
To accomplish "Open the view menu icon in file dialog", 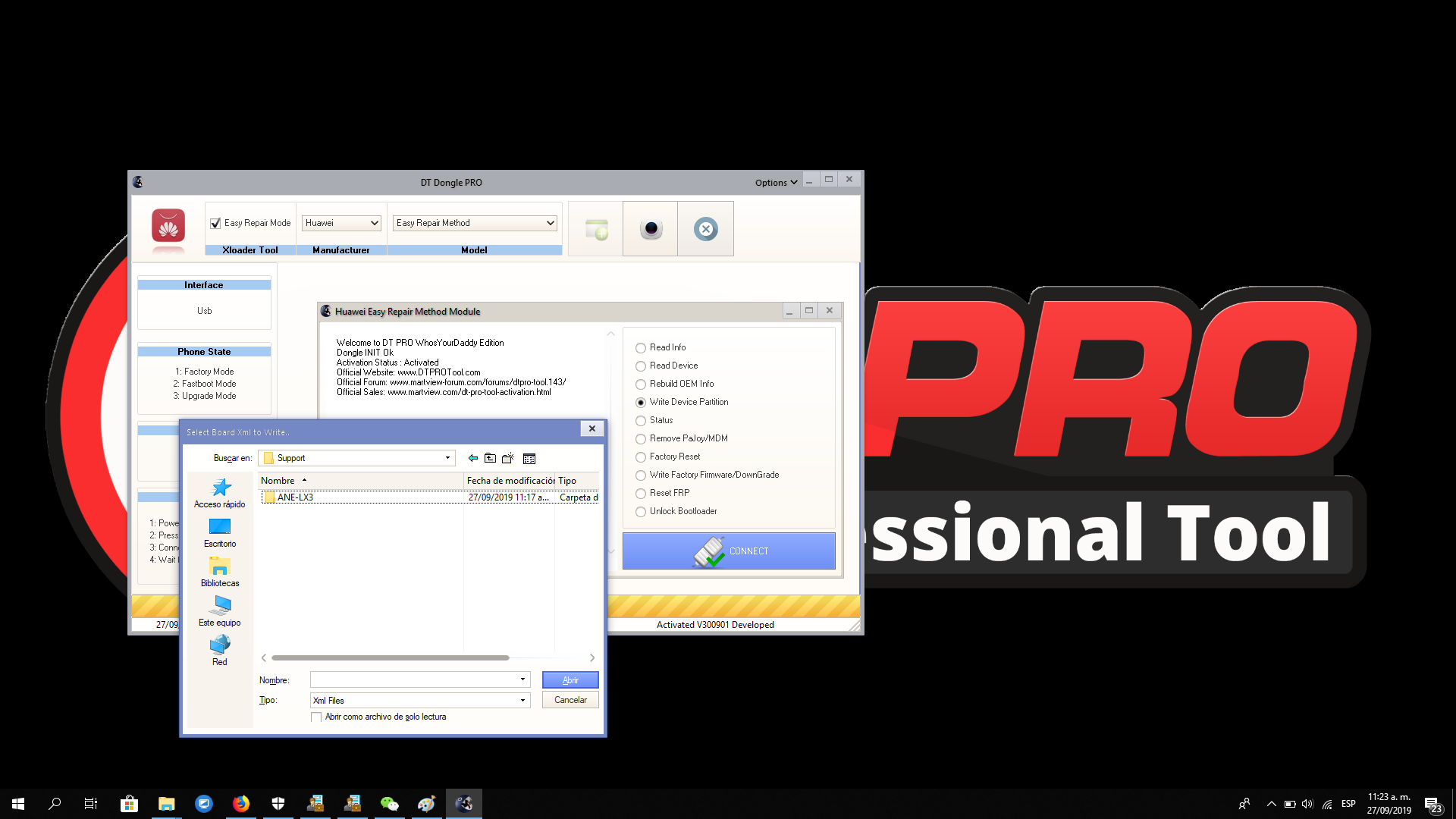I will (529, 458).
